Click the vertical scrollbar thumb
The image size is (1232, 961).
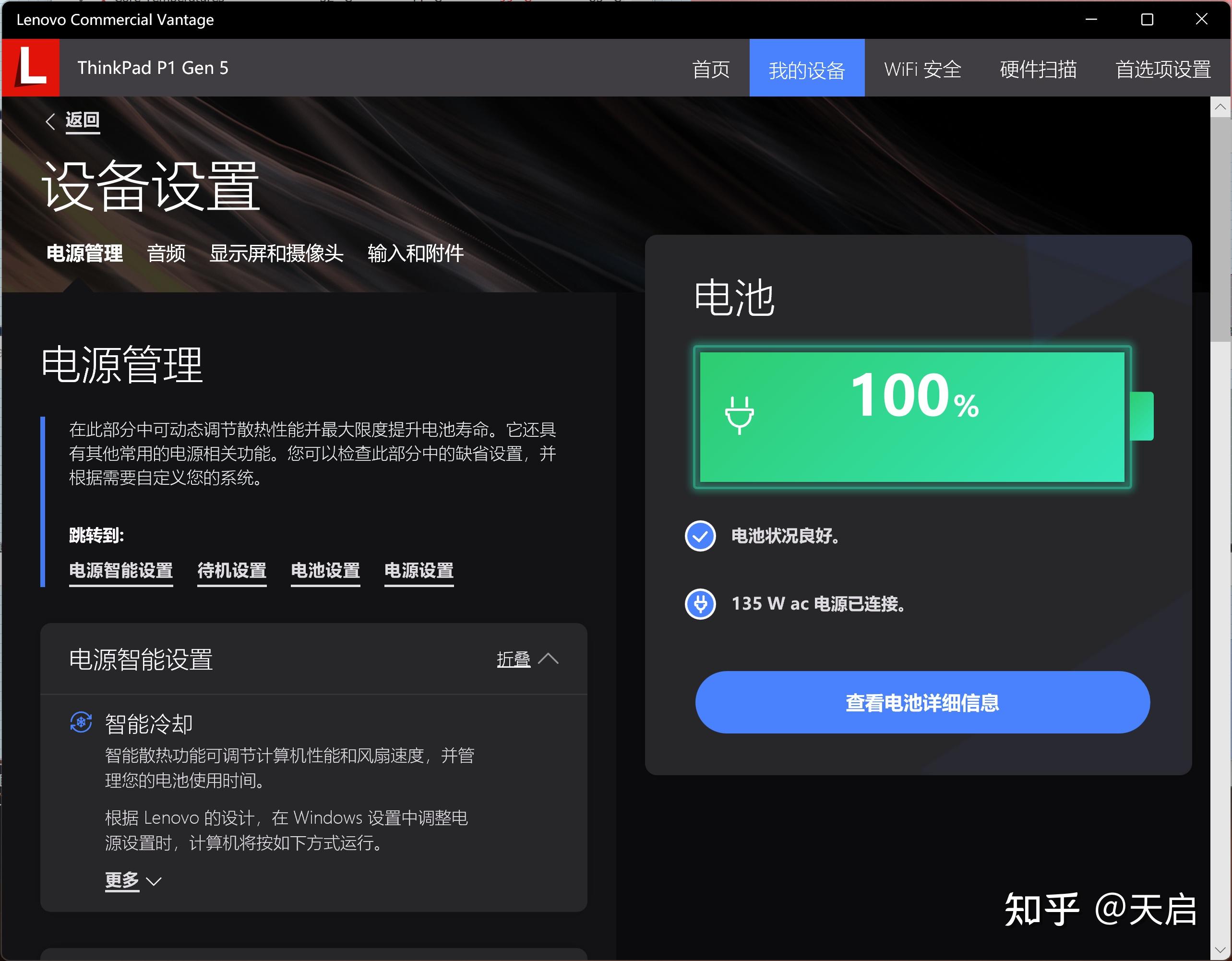pos(1220,228)
